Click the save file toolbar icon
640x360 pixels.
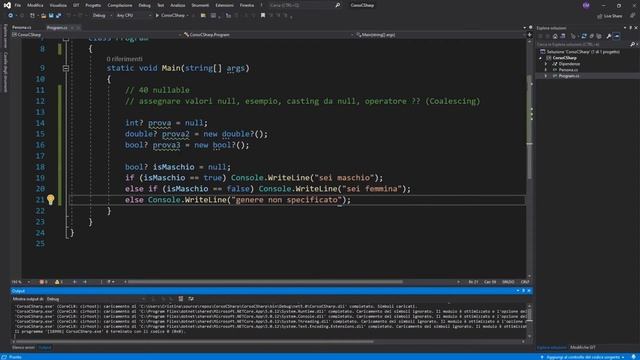pyautogui.click(x=51, y=16)
